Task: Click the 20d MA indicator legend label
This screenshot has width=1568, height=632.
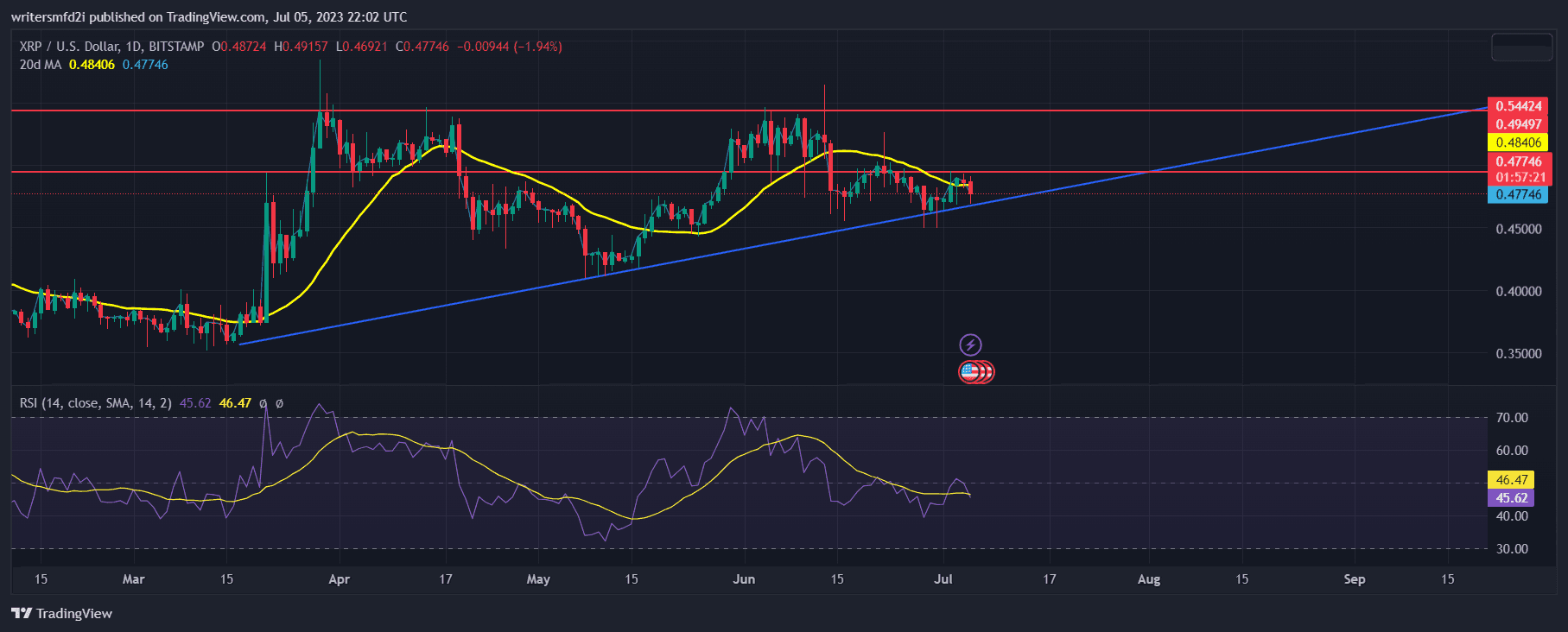Action: [41, 65]
